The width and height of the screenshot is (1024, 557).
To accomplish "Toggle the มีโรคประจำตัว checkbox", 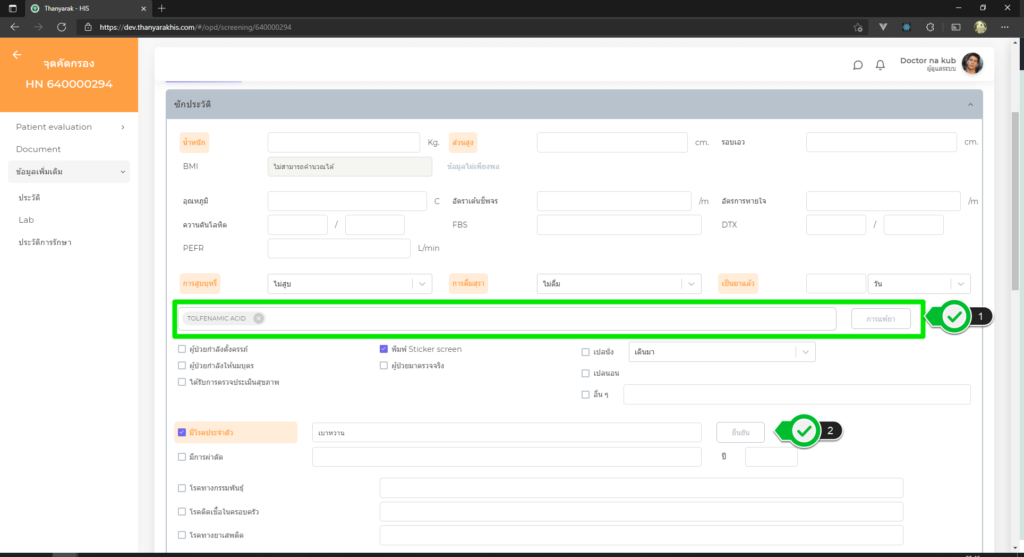I will pyautogui.click(x=181, y=432).
